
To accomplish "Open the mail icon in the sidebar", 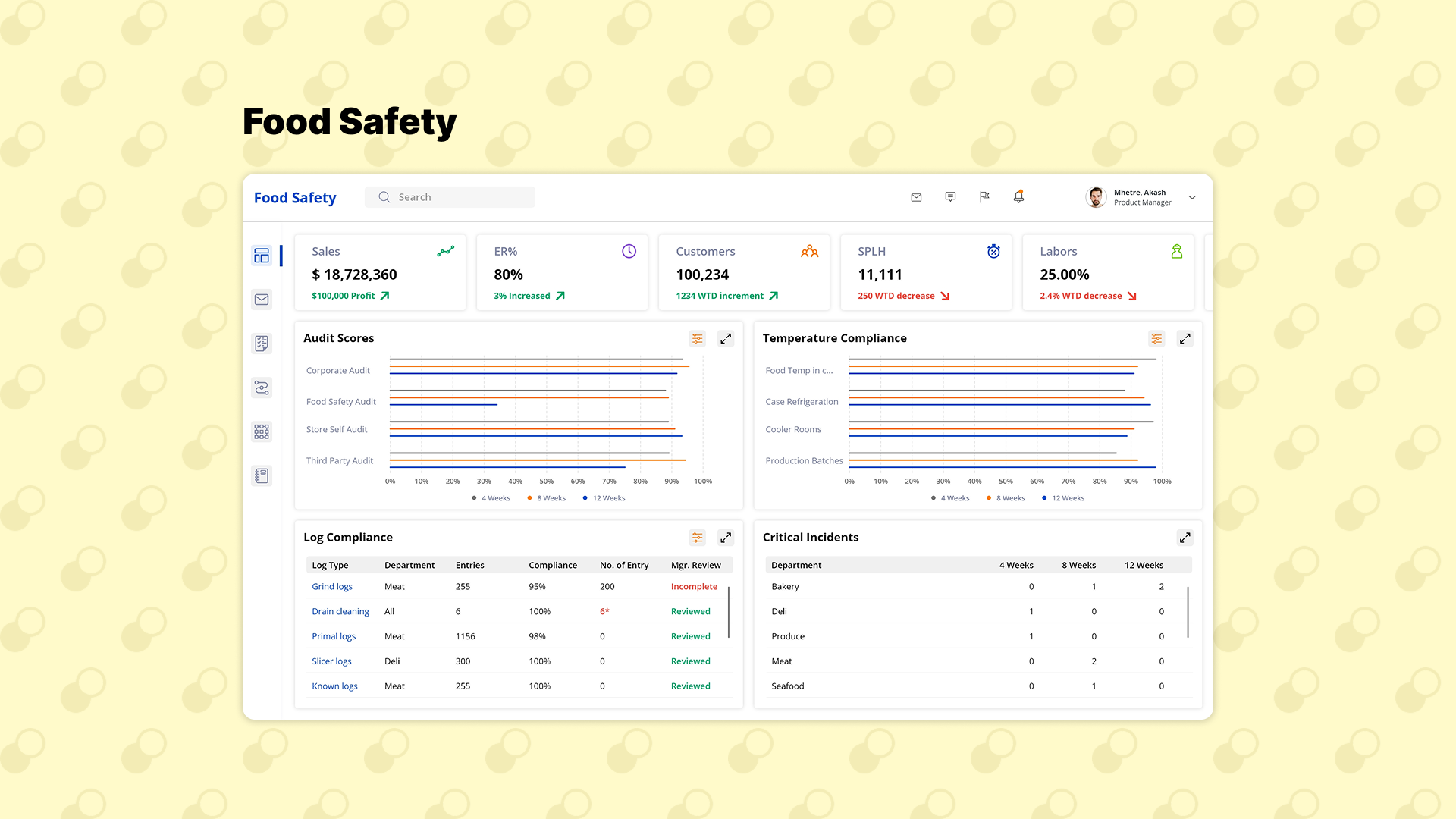I will click(x=262, y=299).
